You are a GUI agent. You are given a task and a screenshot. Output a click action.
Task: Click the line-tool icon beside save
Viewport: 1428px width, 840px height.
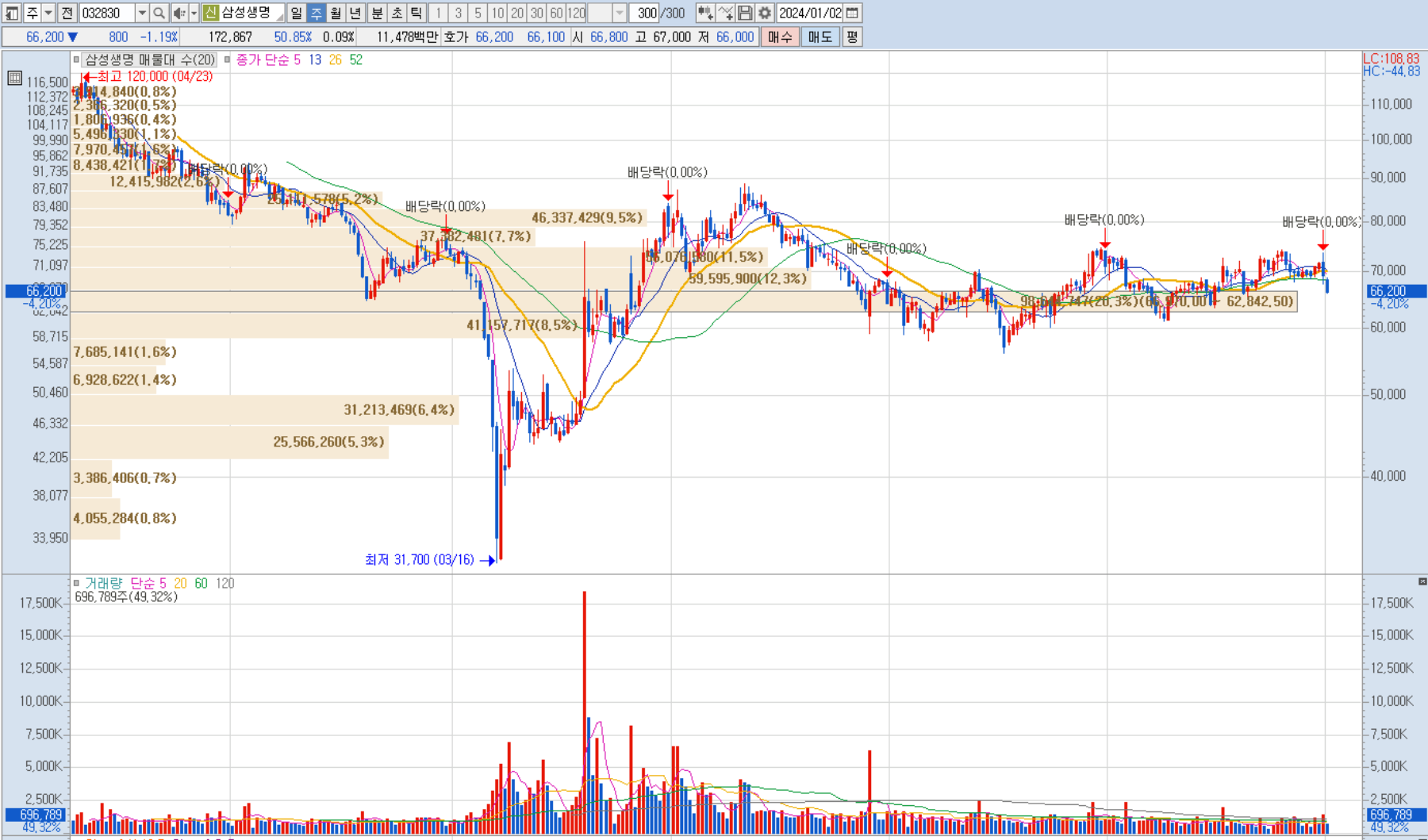[725, 13]
